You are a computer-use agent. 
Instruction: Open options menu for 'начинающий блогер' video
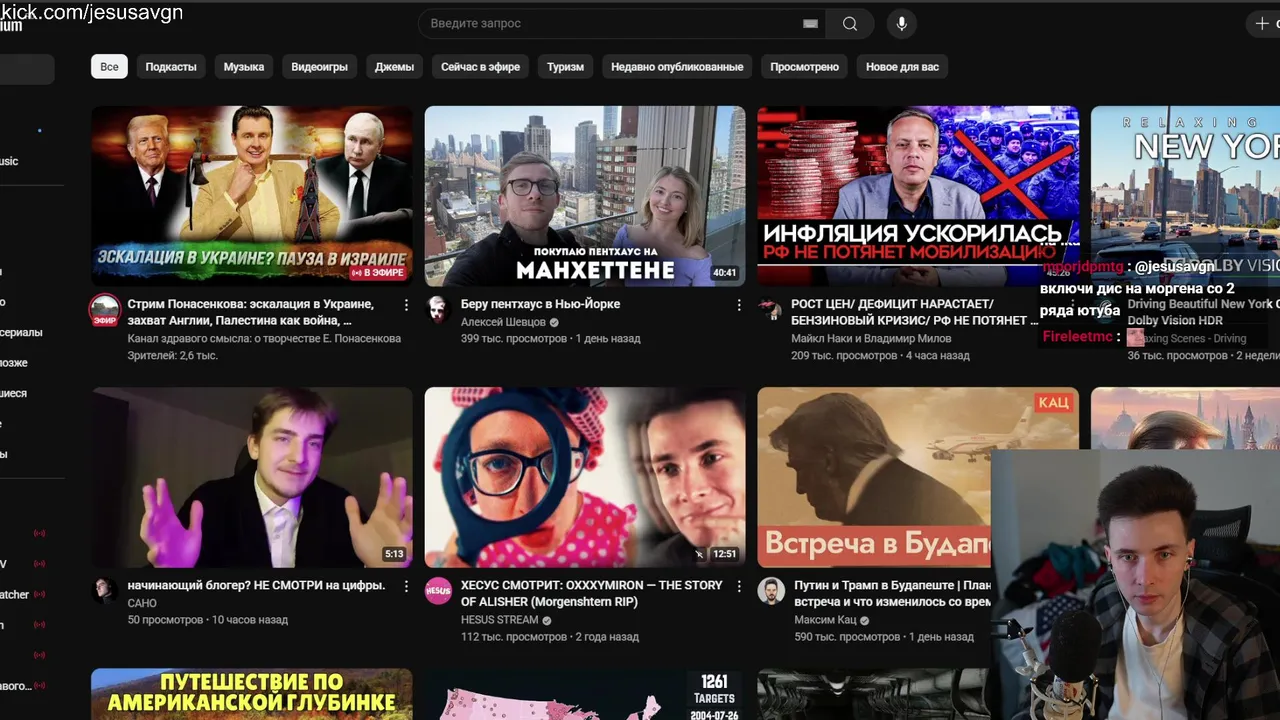click(406, 586)
